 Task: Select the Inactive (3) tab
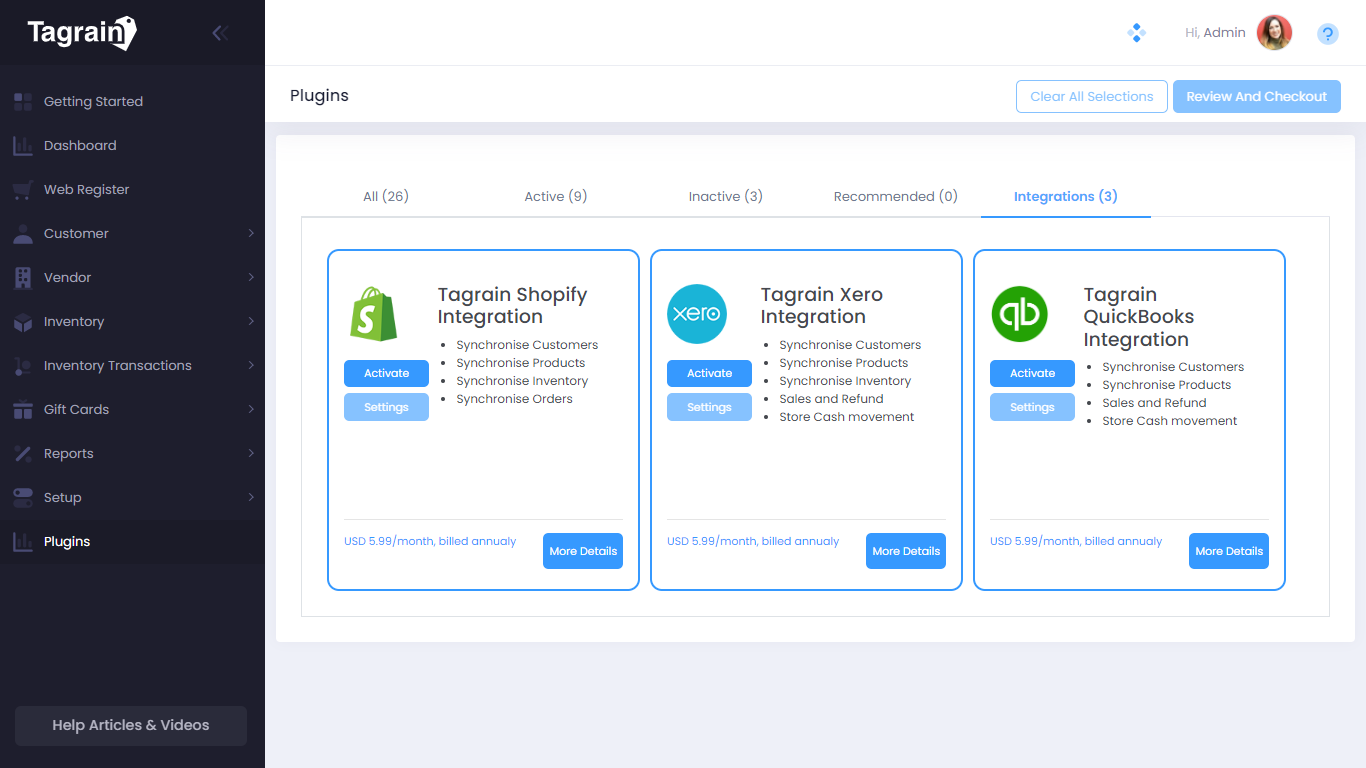coord(725,196)
